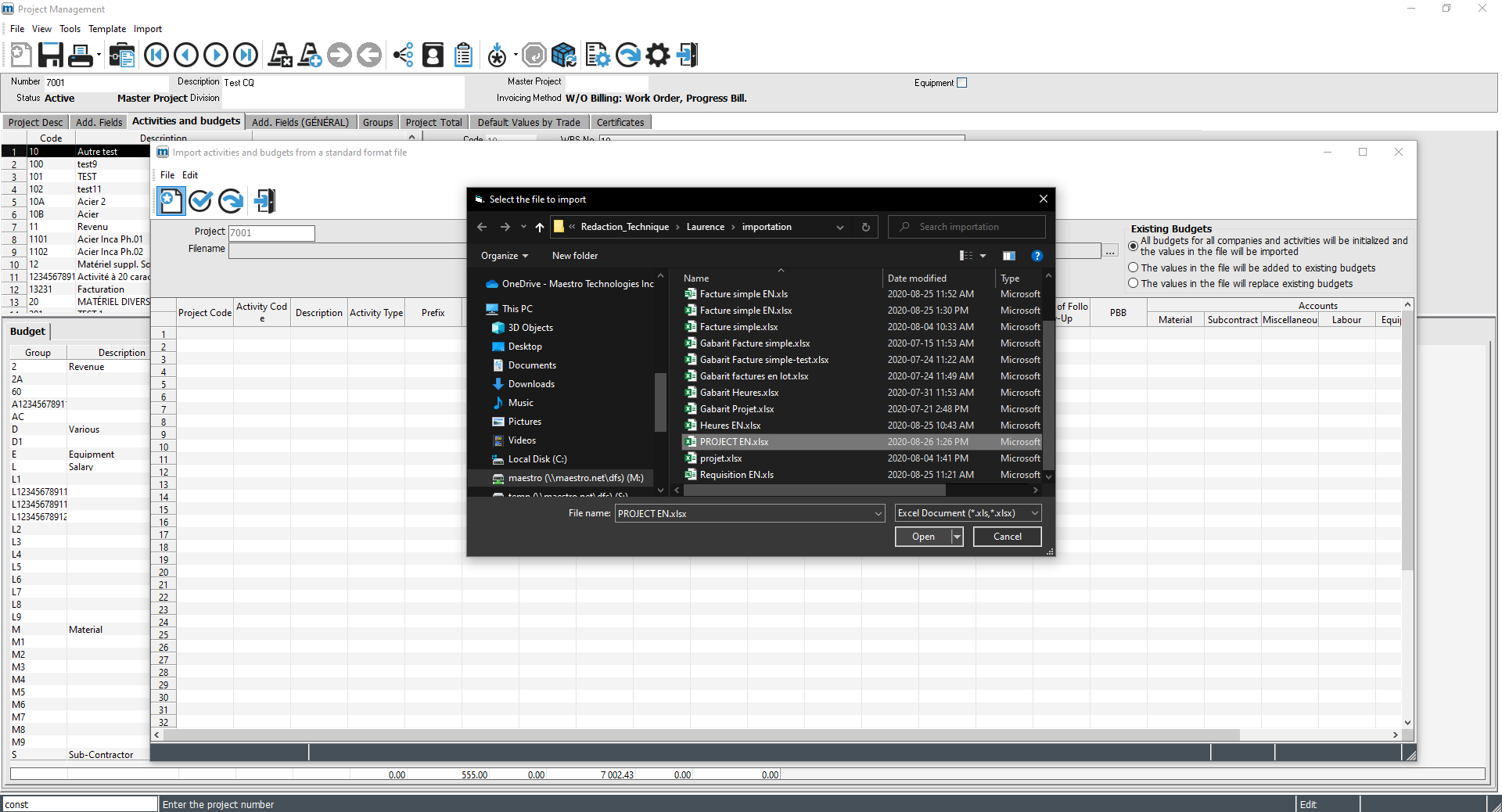Select Downloads in the navigation pane

(x=531, y=384)
